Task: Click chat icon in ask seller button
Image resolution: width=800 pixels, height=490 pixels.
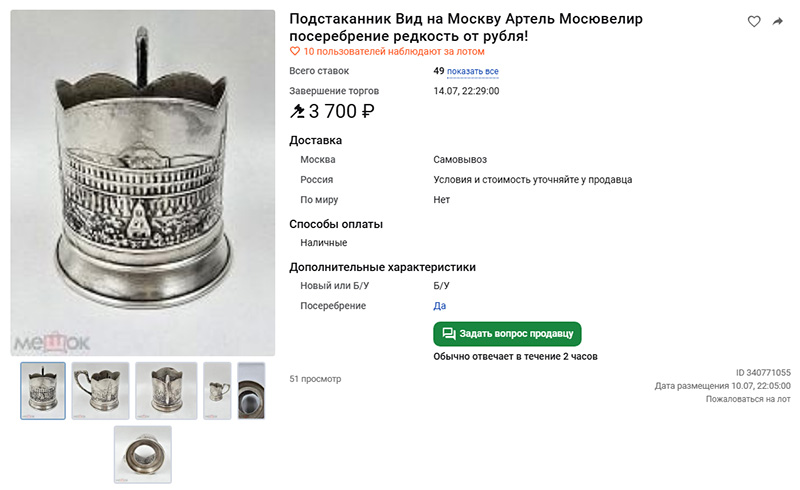Action: pos(449,334)
